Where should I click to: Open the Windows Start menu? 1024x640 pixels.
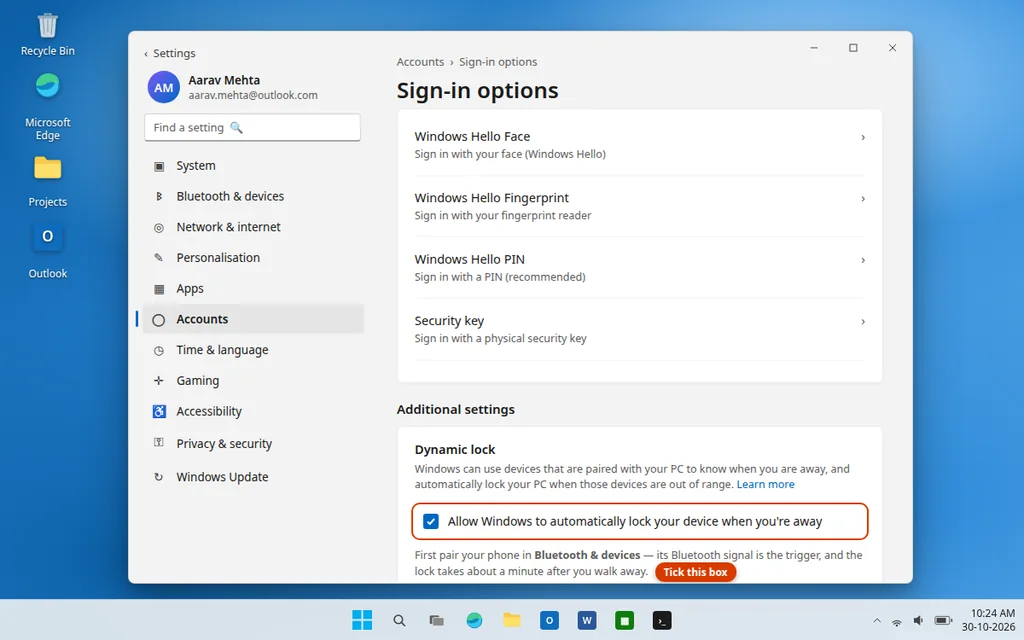(362, 620)
